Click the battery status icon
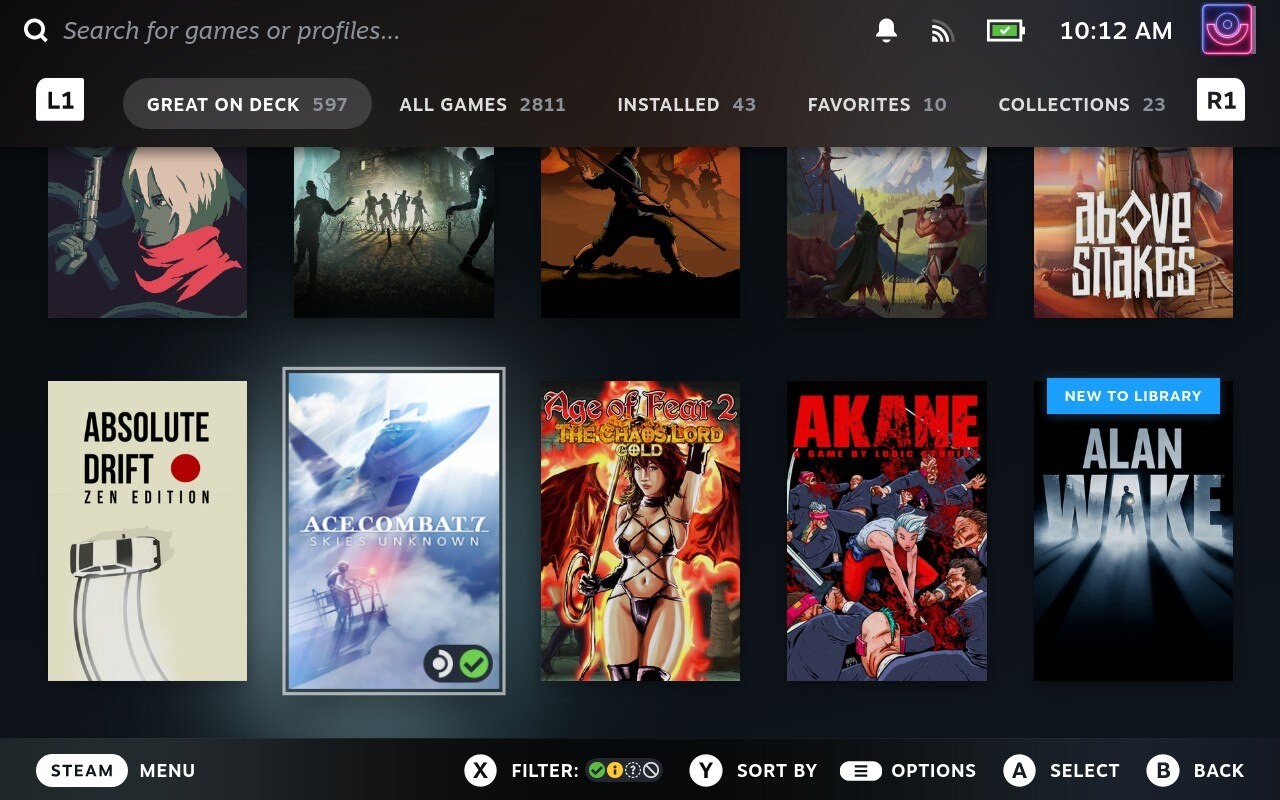Image resolution: width=1280 pixels, height=800 pixels. 1004,31
